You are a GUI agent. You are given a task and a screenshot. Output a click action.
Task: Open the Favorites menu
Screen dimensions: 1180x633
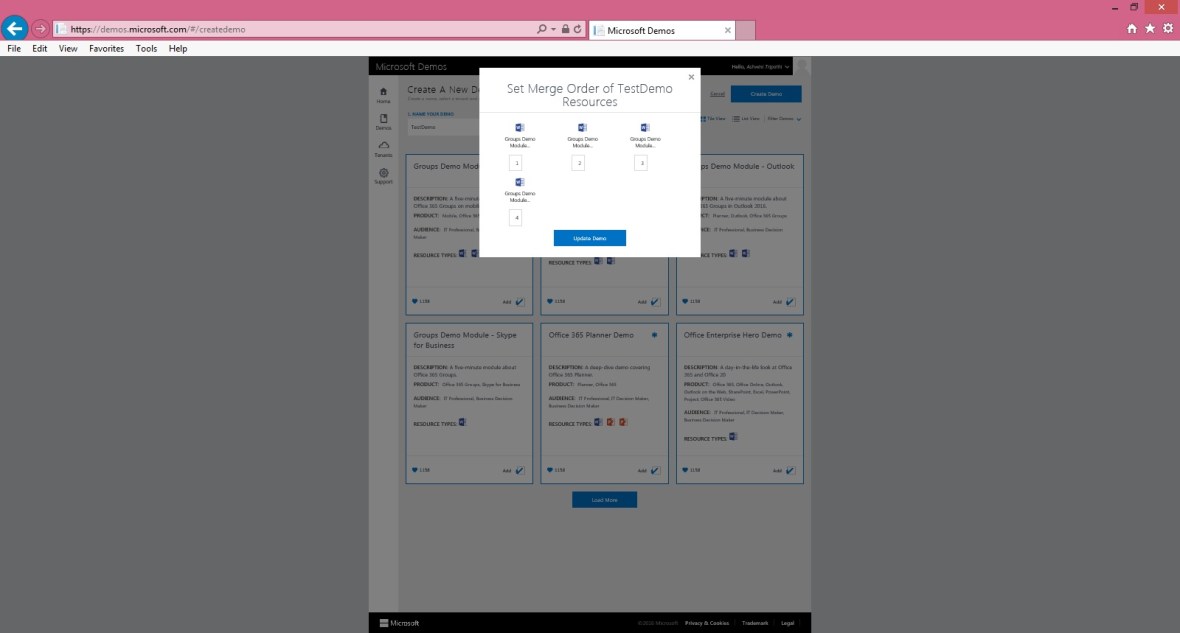tap(106, 48)
